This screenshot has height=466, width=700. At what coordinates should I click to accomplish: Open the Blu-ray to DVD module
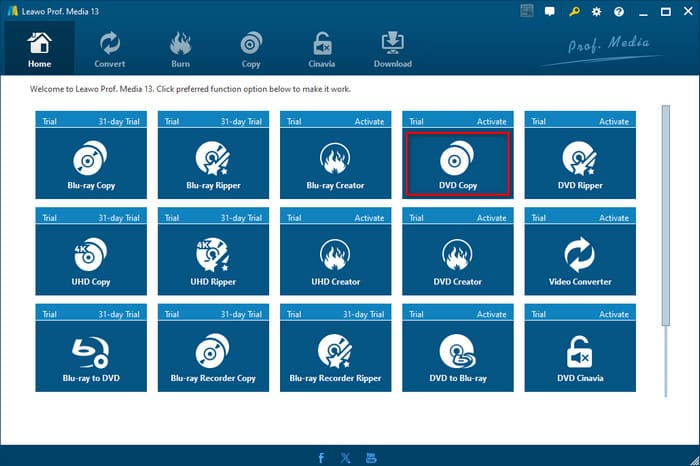(x=92, y=356)
